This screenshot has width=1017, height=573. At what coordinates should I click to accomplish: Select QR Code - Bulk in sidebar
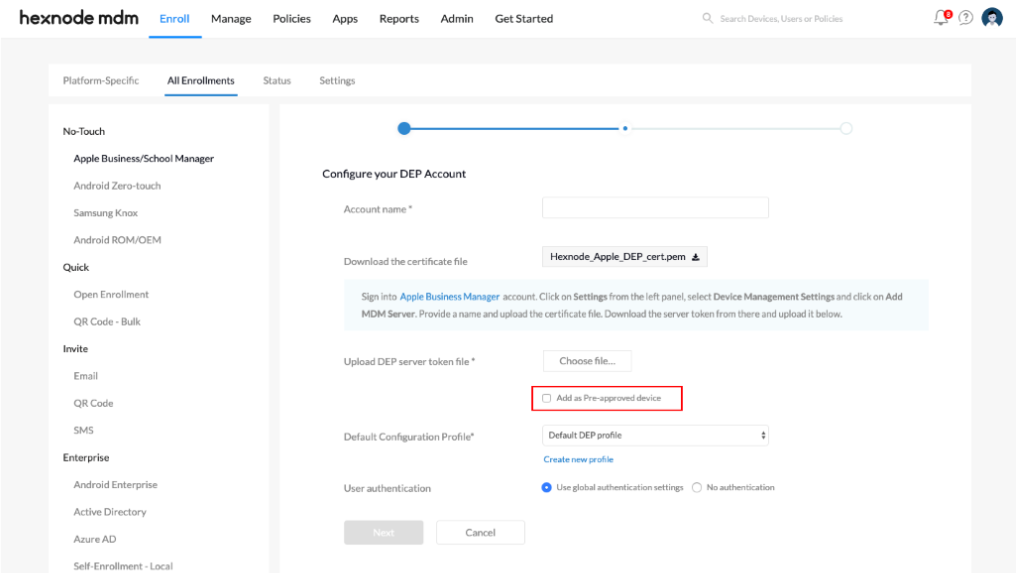pos(106,322)
